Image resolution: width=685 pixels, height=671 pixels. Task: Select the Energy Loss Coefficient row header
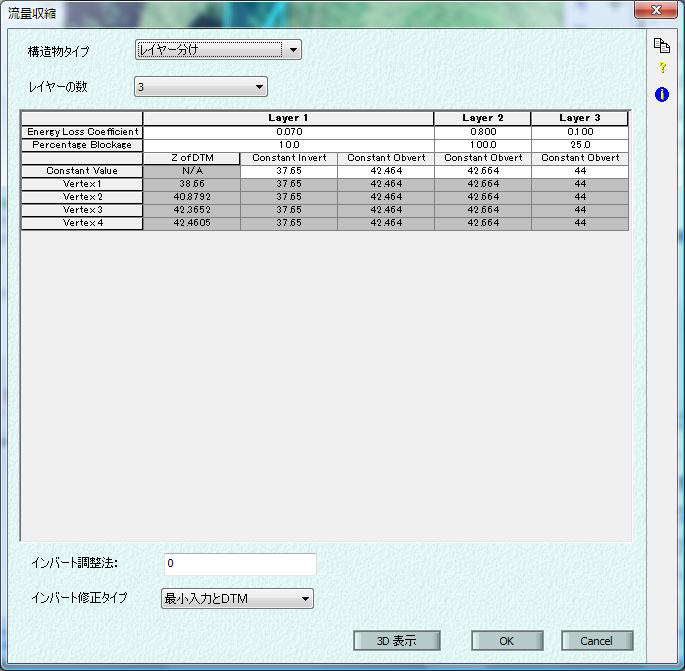[82, 132]
